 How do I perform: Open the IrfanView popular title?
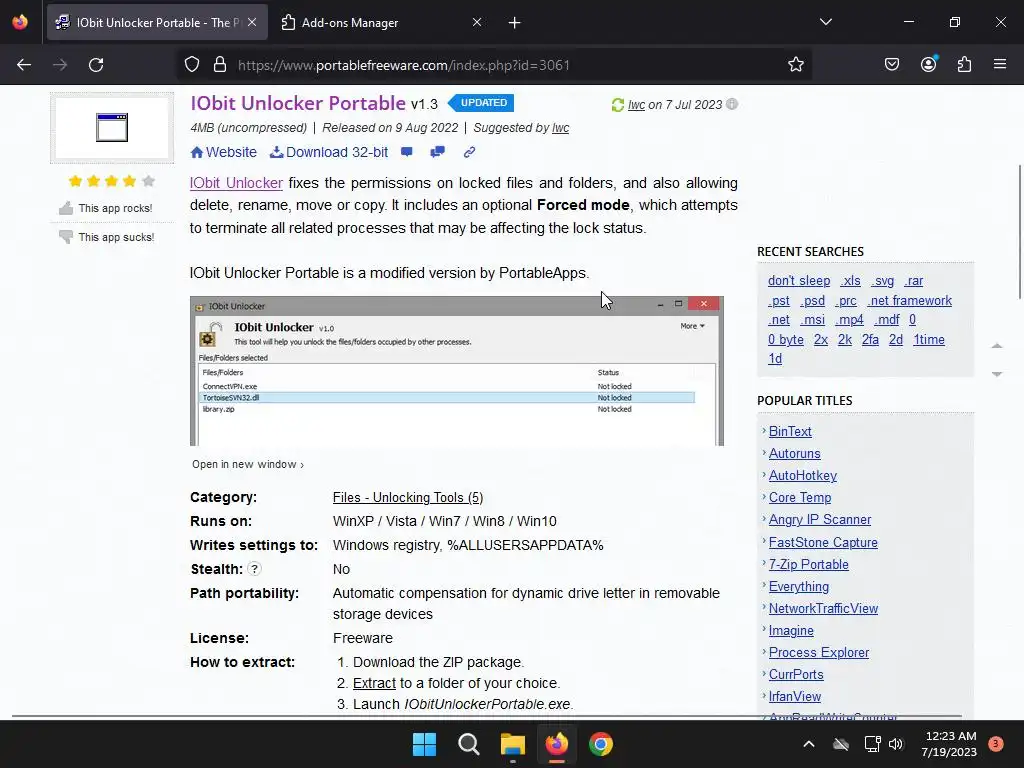794,697
